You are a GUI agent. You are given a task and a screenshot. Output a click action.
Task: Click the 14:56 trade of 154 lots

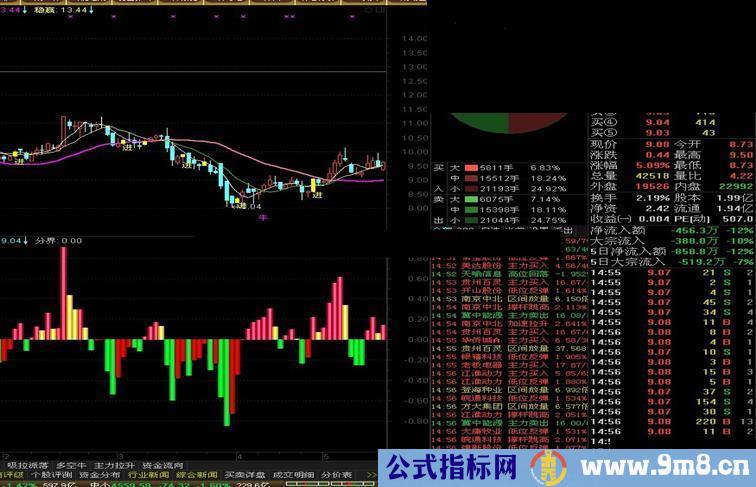pyautogui.click(x=672, y=402)
